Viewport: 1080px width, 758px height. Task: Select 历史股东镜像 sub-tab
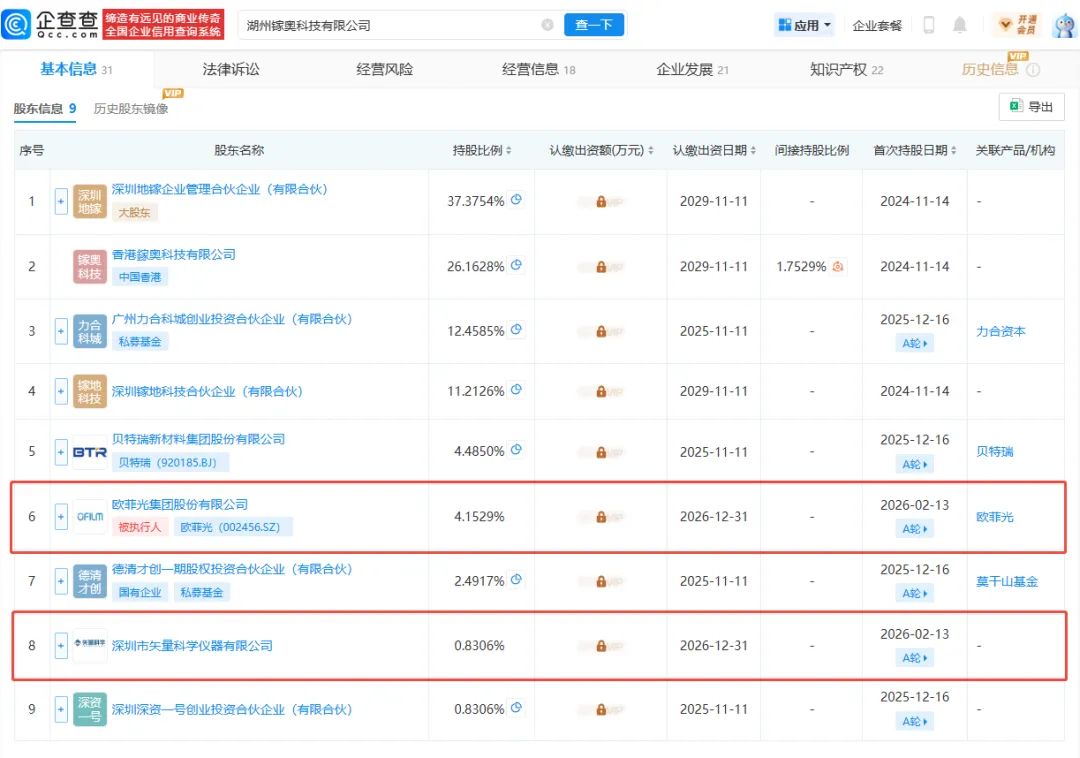[131, 109]
